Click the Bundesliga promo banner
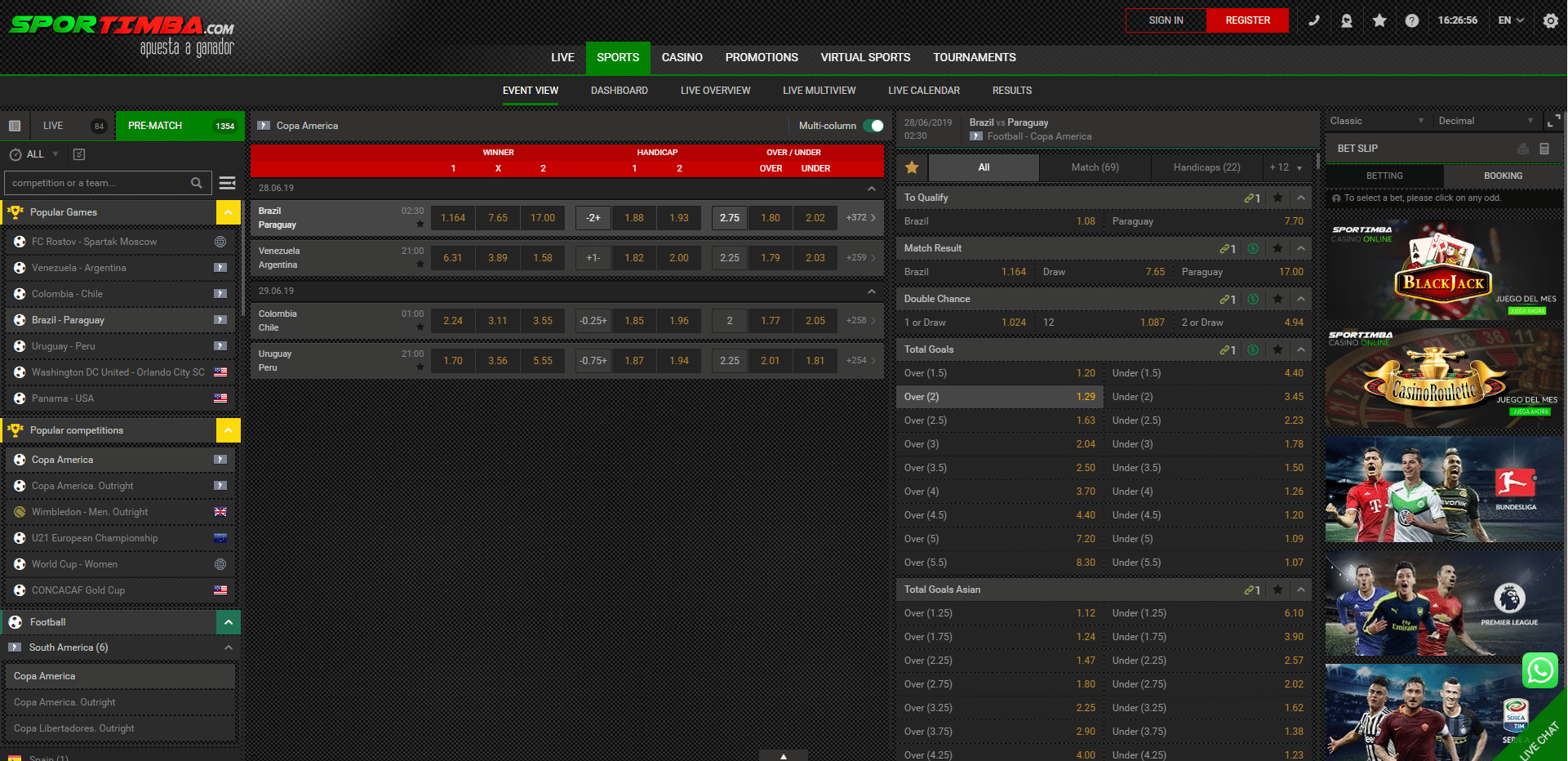The width and height of the screenshot is (1568, 761). tap(1443, 489)
